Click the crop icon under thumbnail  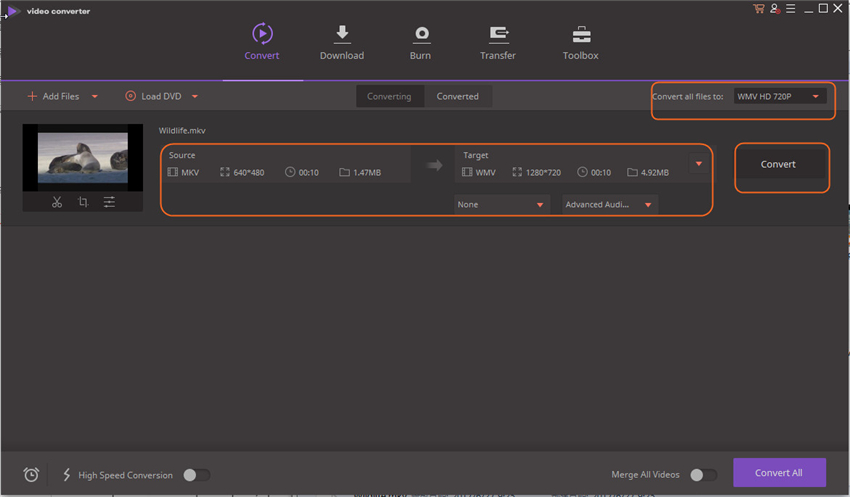tap(83, 202)
